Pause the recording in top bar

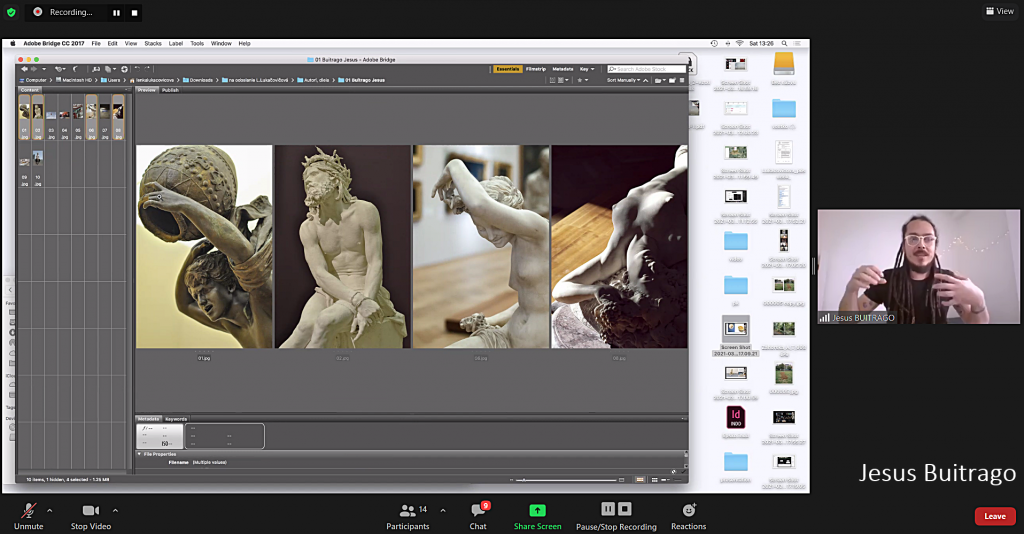pos(116,12)
